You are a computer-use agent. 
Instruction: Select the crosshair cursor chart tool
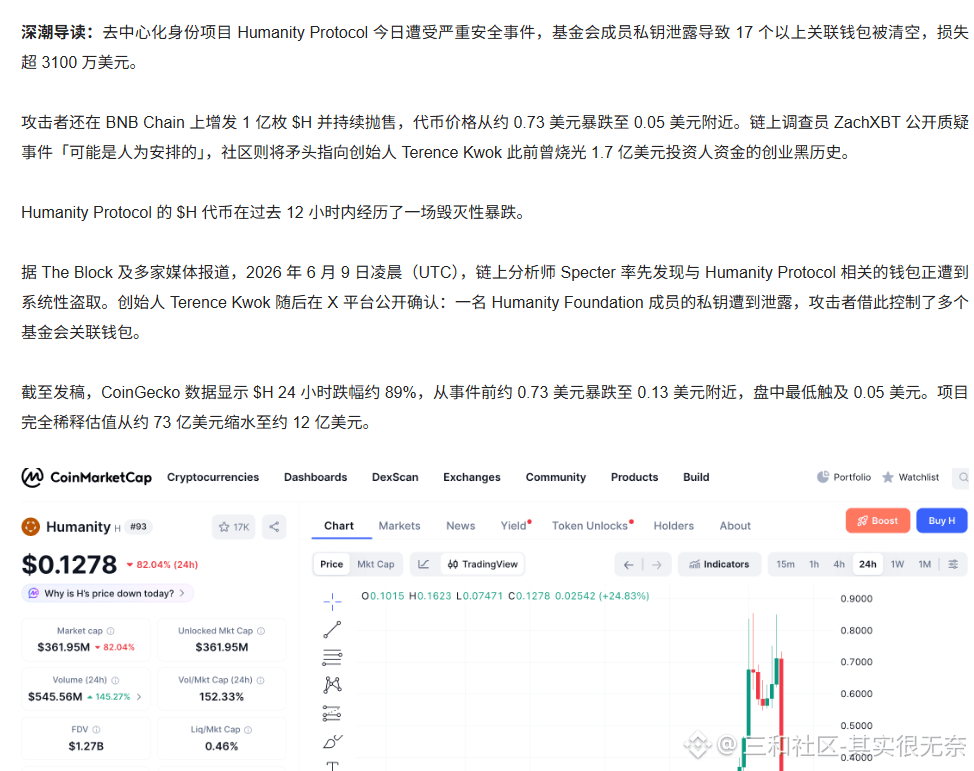[x=332, y=601]
